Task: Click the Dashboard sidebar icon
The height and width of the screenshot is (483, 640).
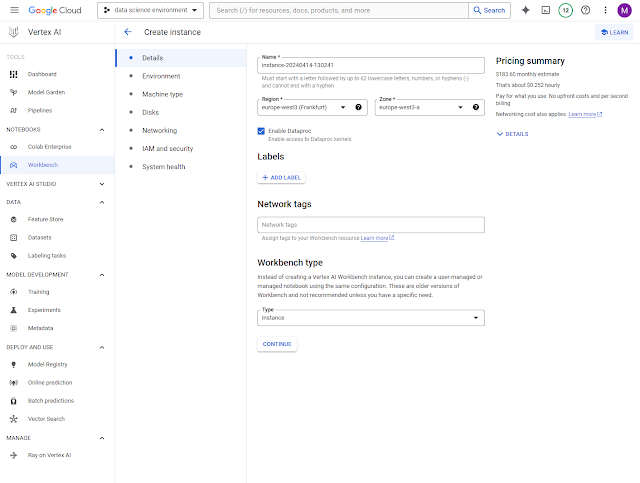Action: tap(13, 74)
